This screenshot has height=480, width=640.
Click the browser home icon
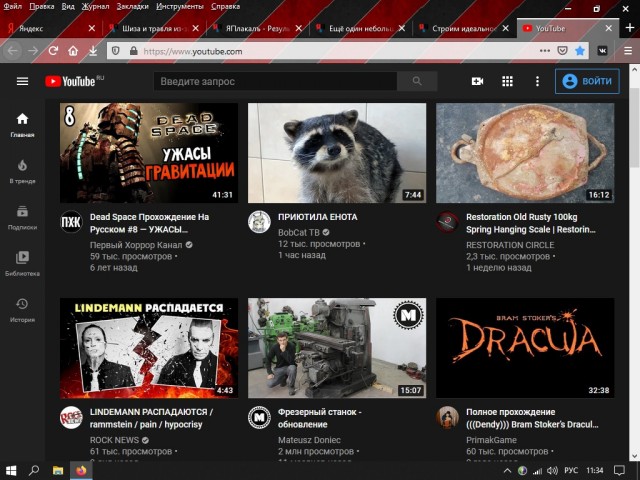click(73, 51)
